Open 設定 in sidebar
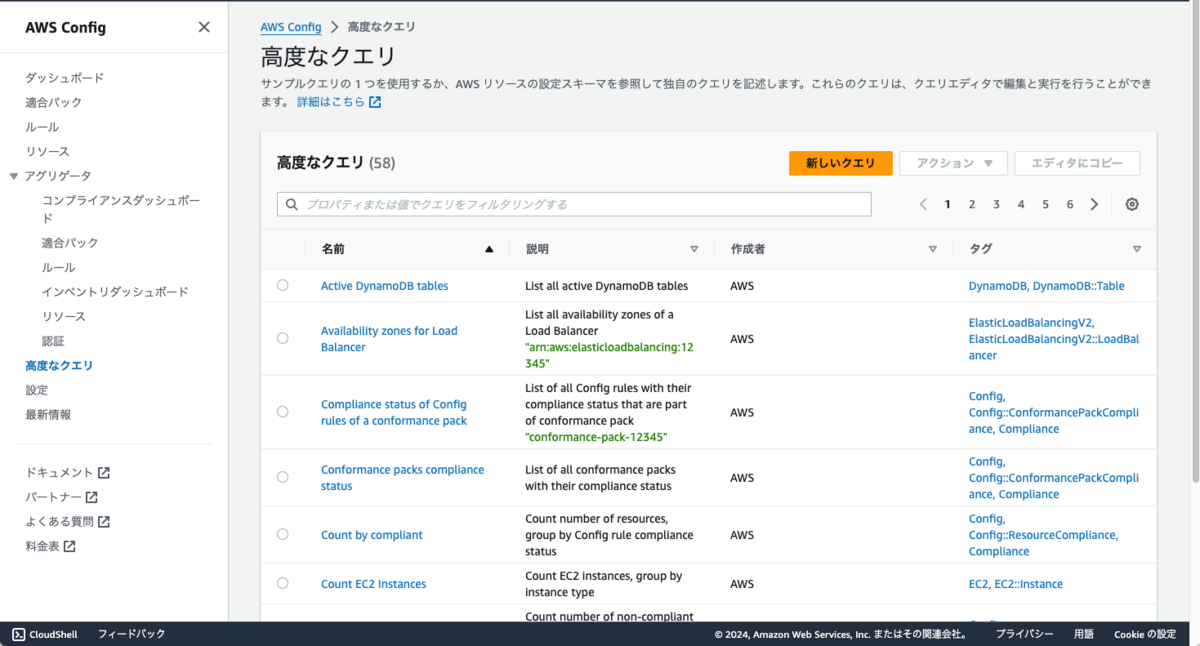Image resolution: width=1200 pixels, height=646 pixels. (36, 390)
